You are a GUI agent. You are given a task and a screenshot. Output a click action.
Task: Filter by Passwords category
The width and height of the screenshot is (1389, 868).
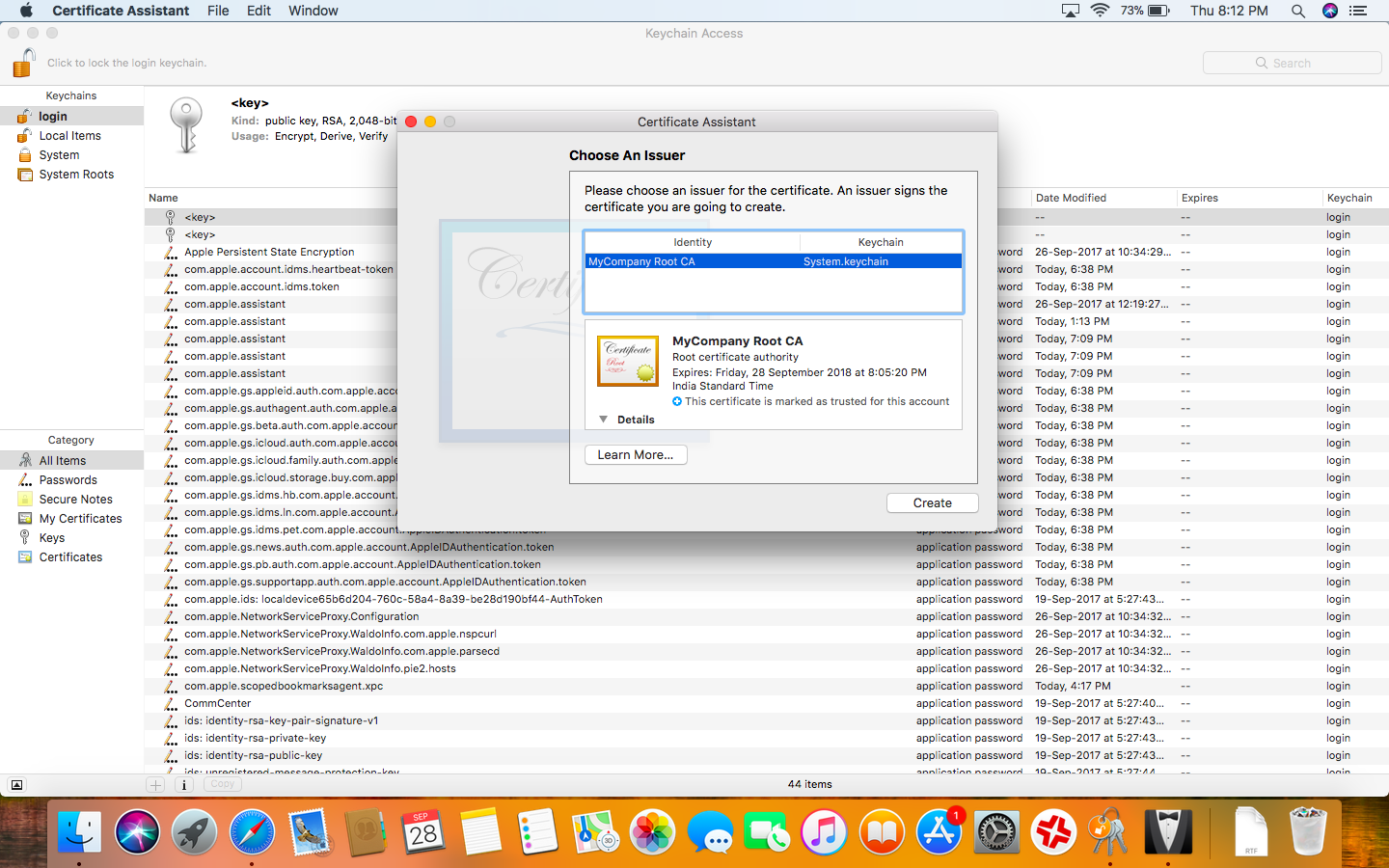point(71,480)
